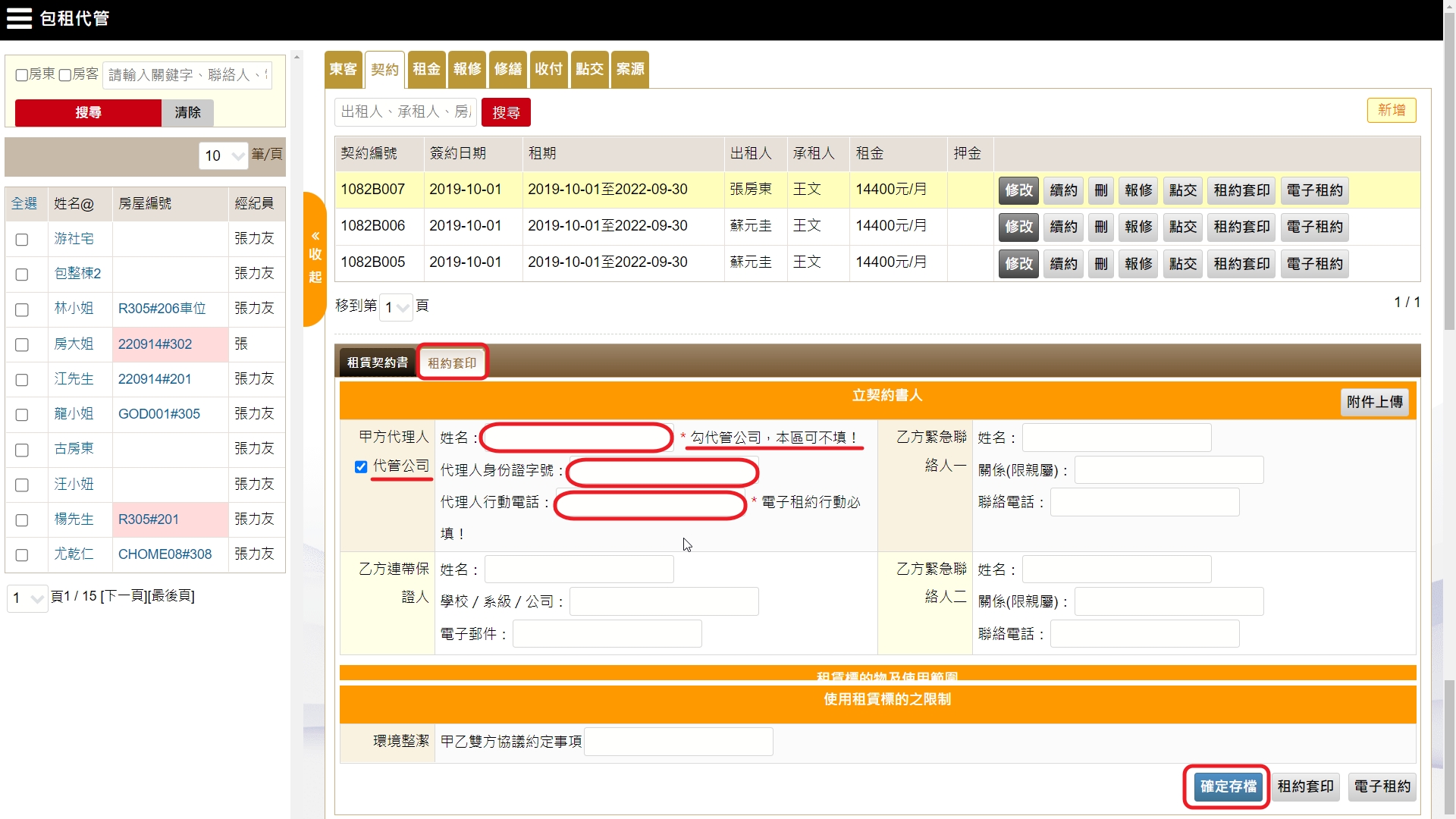Click the 確定存檔 save button
This screenshot has width=1456, height=819.
coord(1228,786)
